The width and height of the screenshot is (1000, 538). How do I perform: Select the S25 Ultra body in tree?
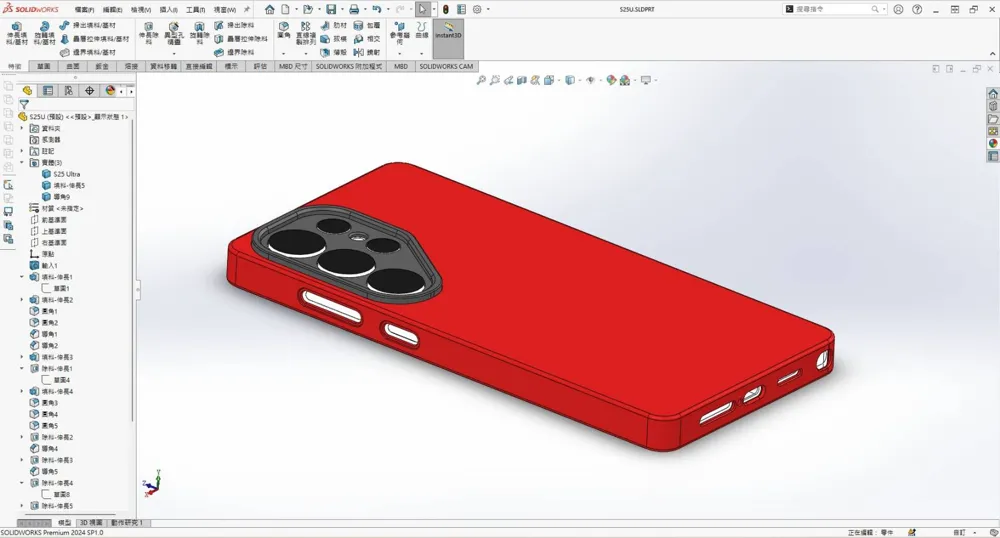61,174
